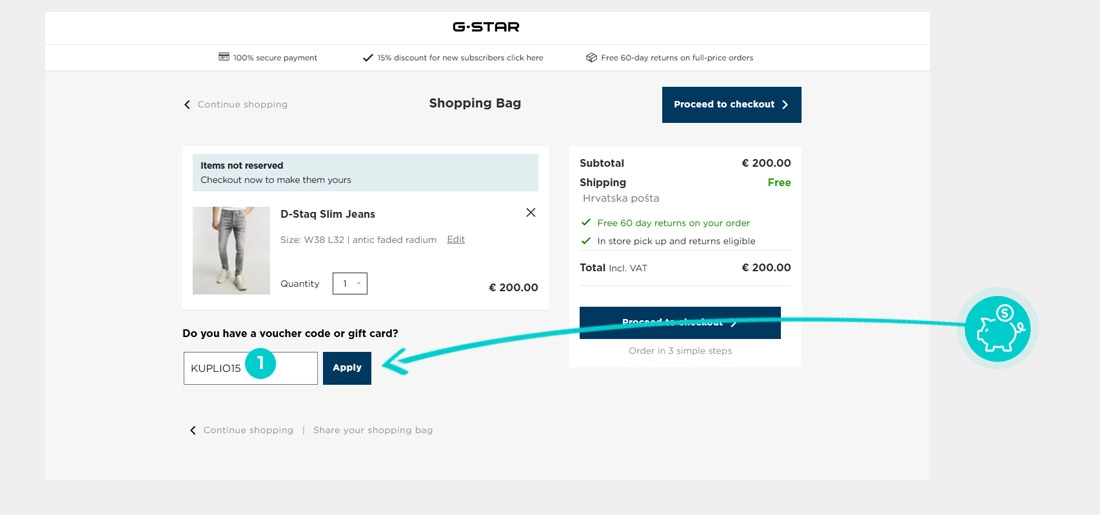The image size is (1100, 515).
Task: Open the Quantity dropdown
Action: click(350, 284)
